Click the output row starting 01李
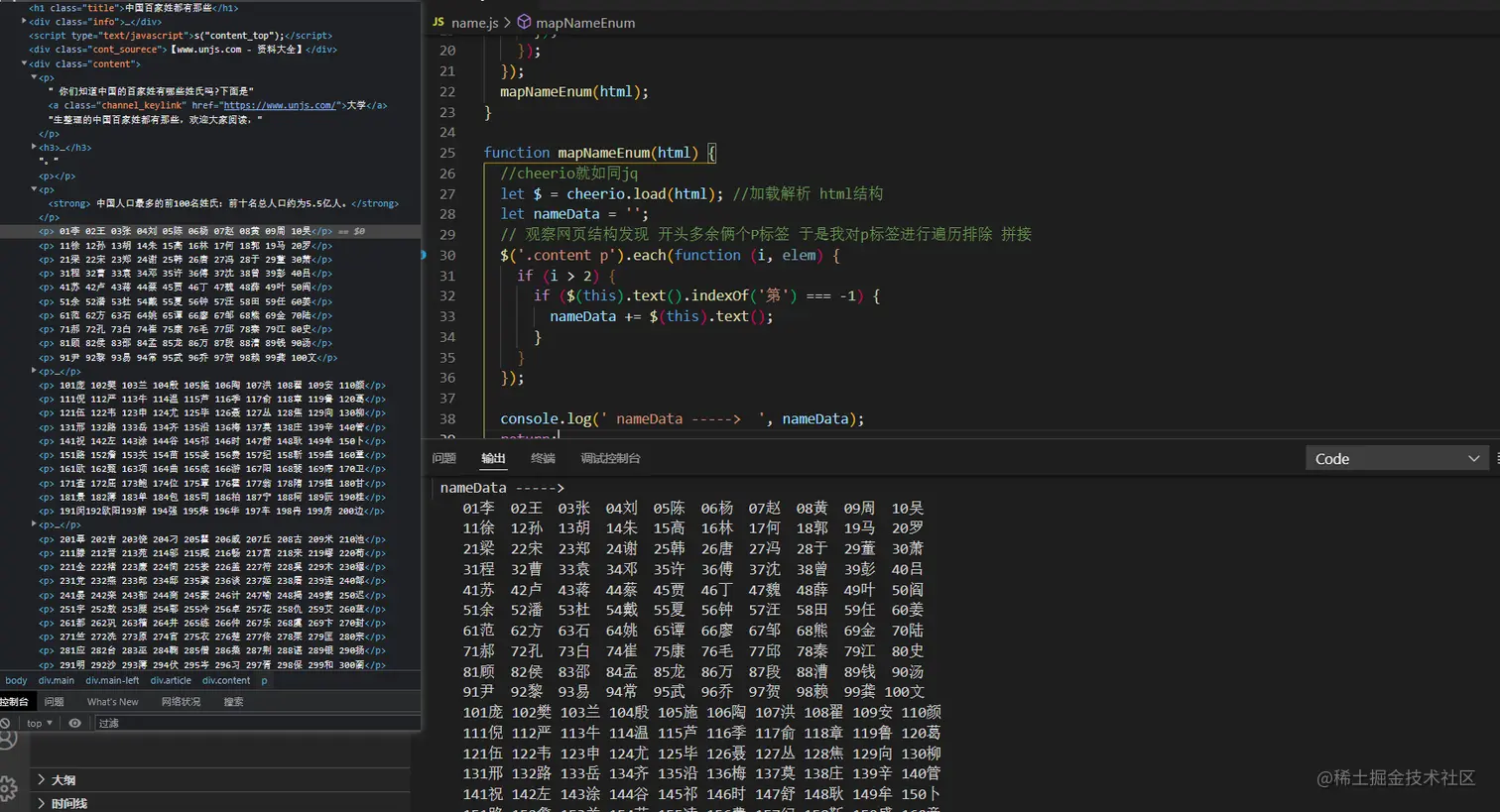 [x=692, y=508]
